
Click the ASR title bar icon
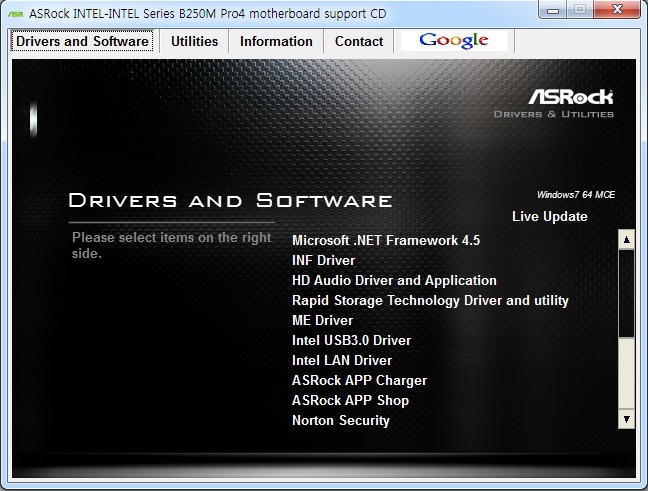click(15, 14)
